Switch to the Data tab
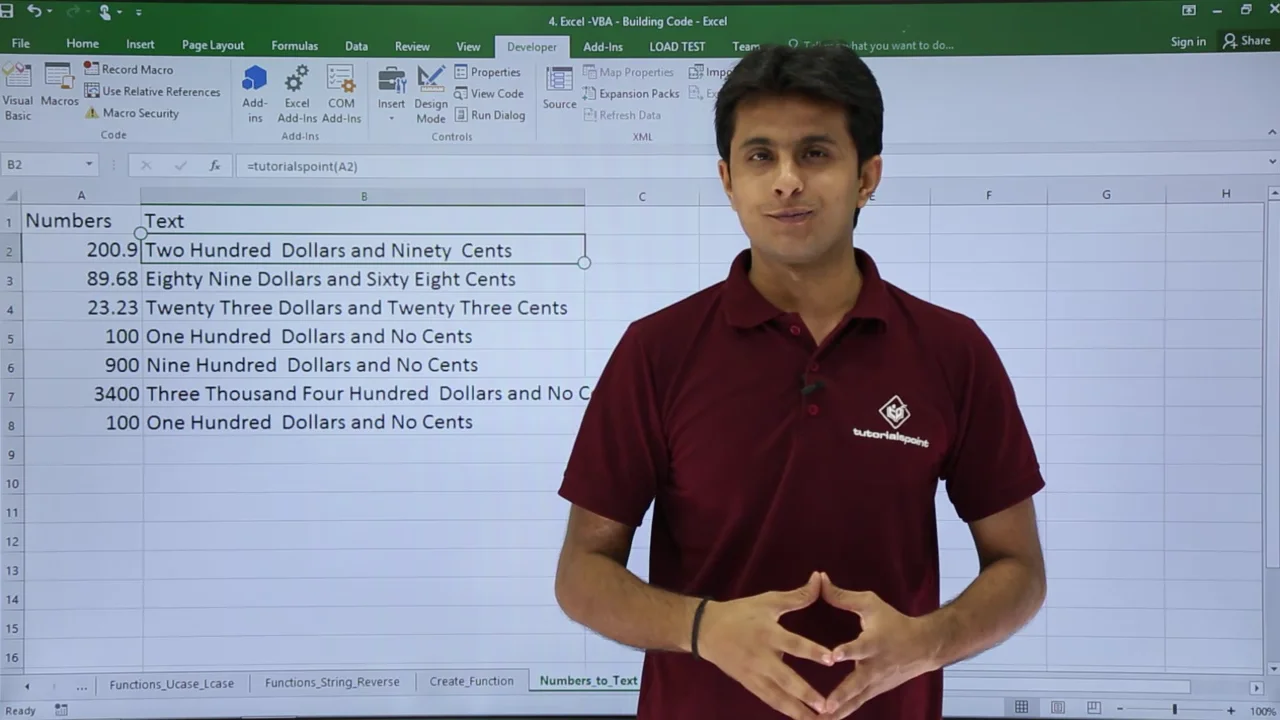 pyautogui.click(x=356, y=46)
